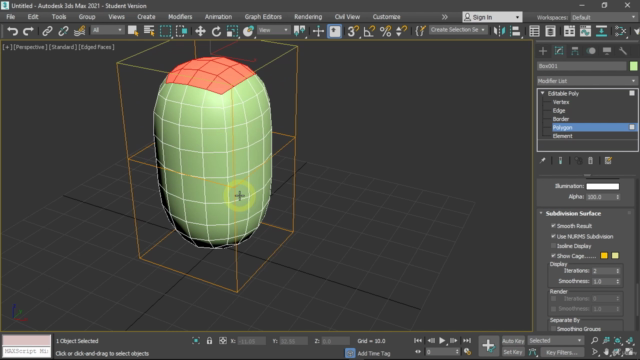Toggle the 3D Snaps icon
640x360 pixels.
(x=353, y=31)
